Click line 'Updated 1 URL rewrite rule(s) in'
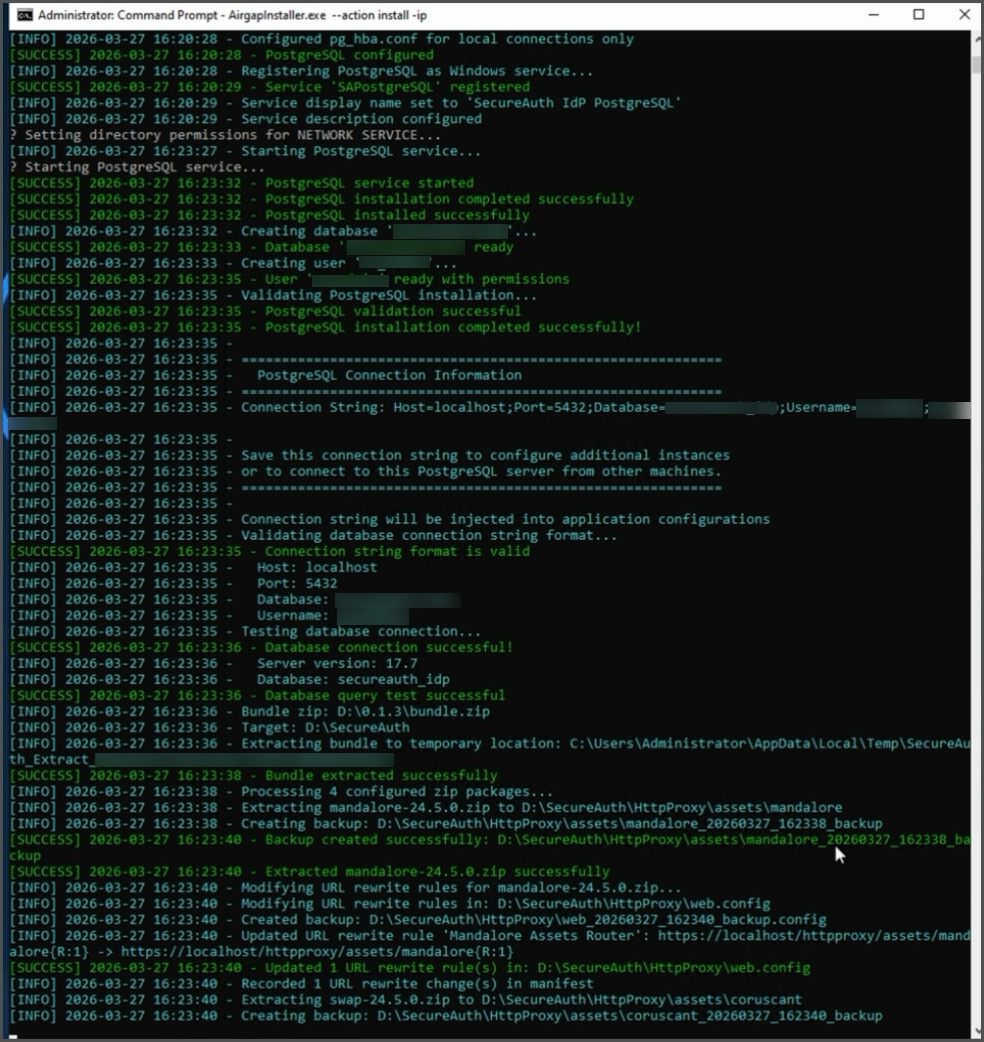 pyautogui.click(x=410, y=968)
